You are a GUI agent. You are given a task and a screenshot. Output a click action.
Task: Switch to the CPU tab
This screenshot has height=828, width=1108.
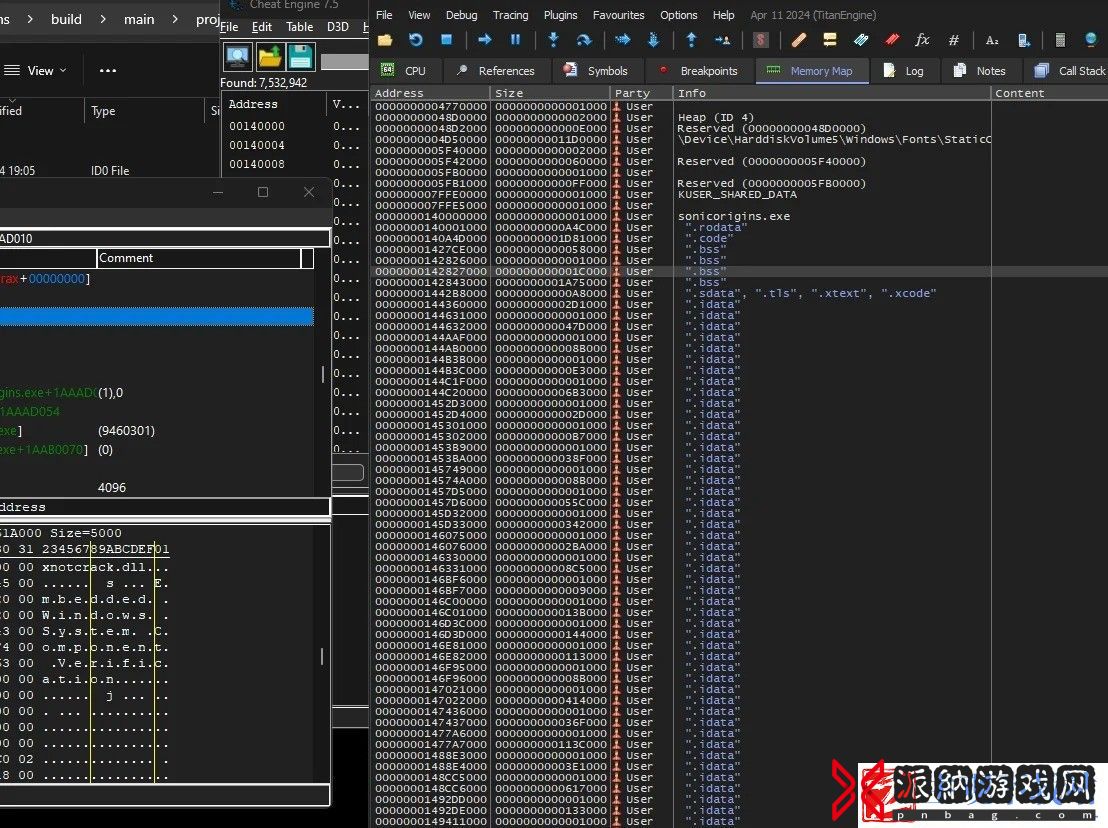tap(405, 71)
